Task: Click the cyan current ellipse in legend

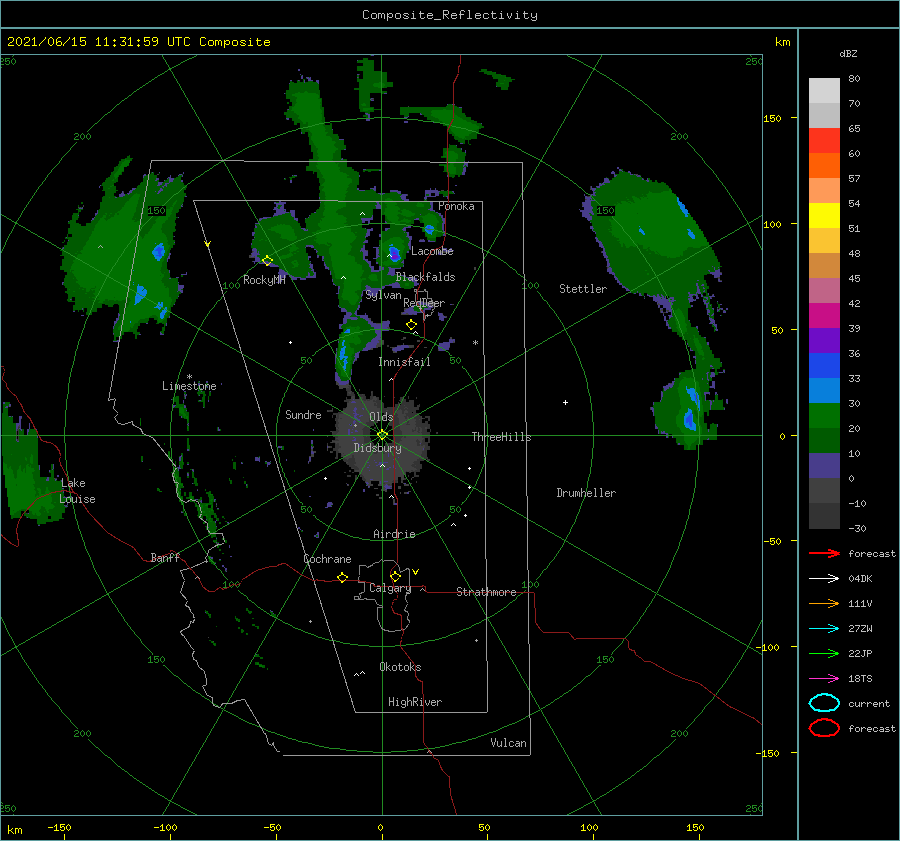Action: click(824, 703)
